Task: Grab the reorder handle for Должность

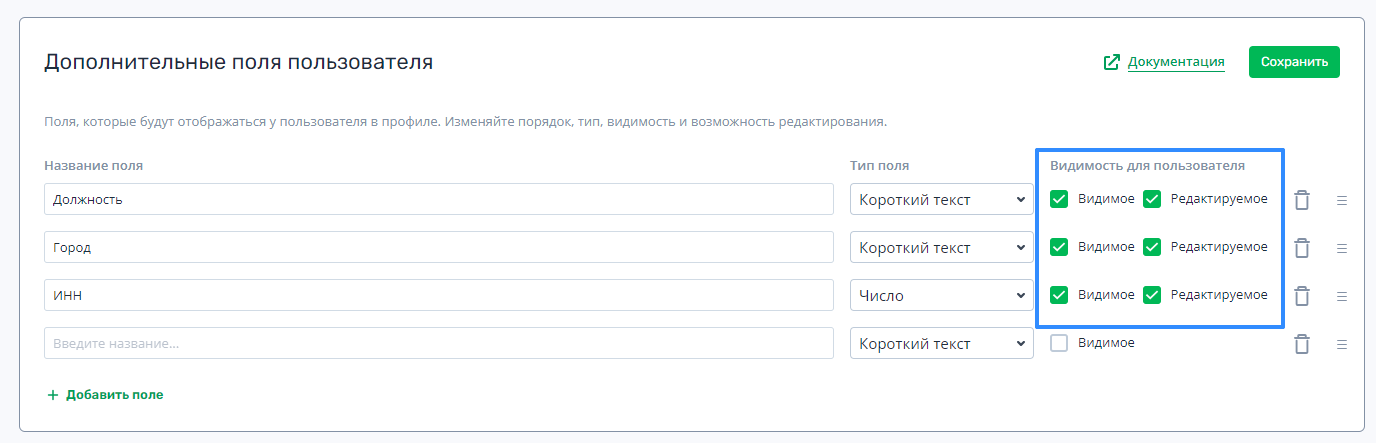Action: coord(1342,200)
